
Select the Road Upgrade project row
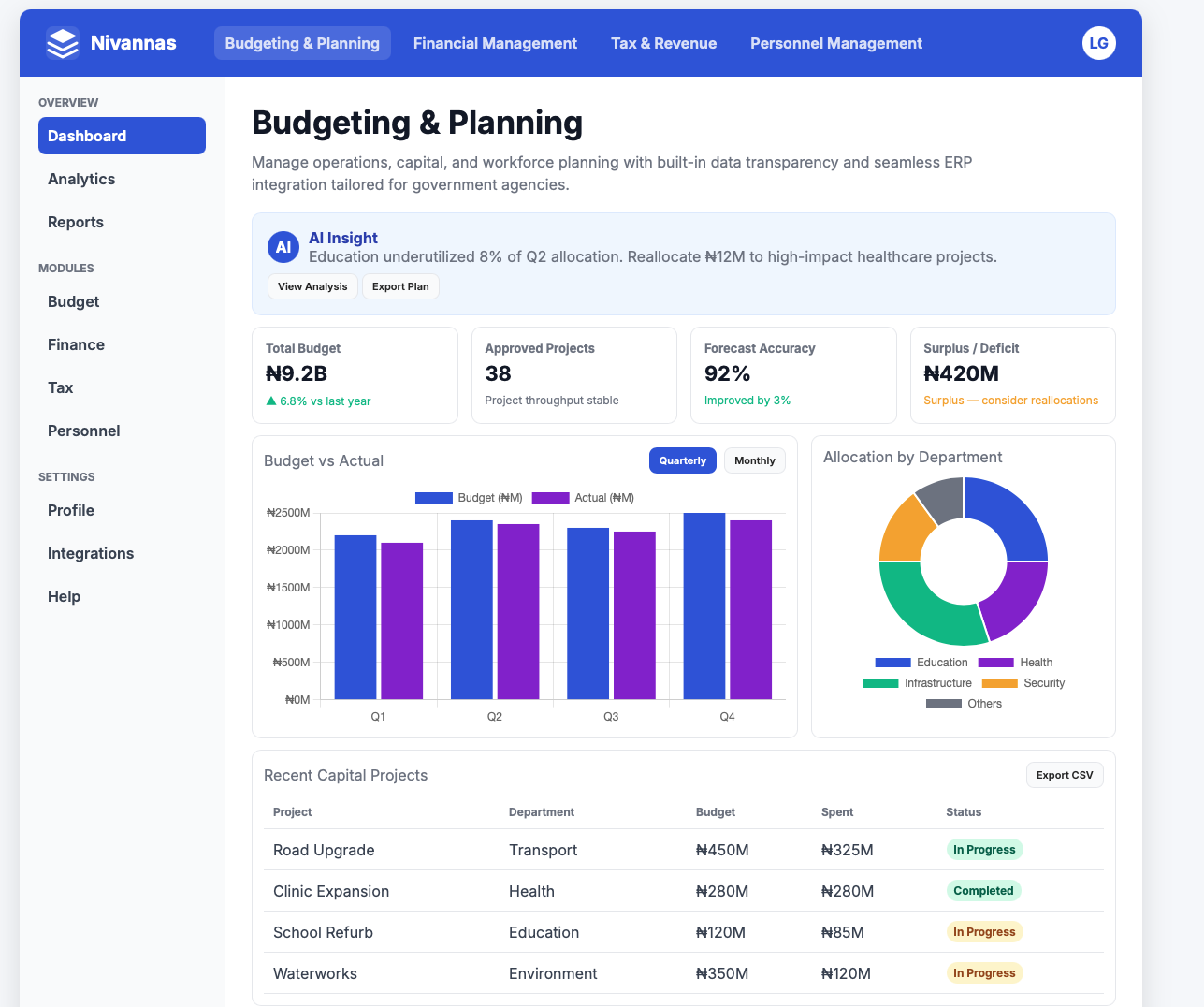click(x=324, y=850)
